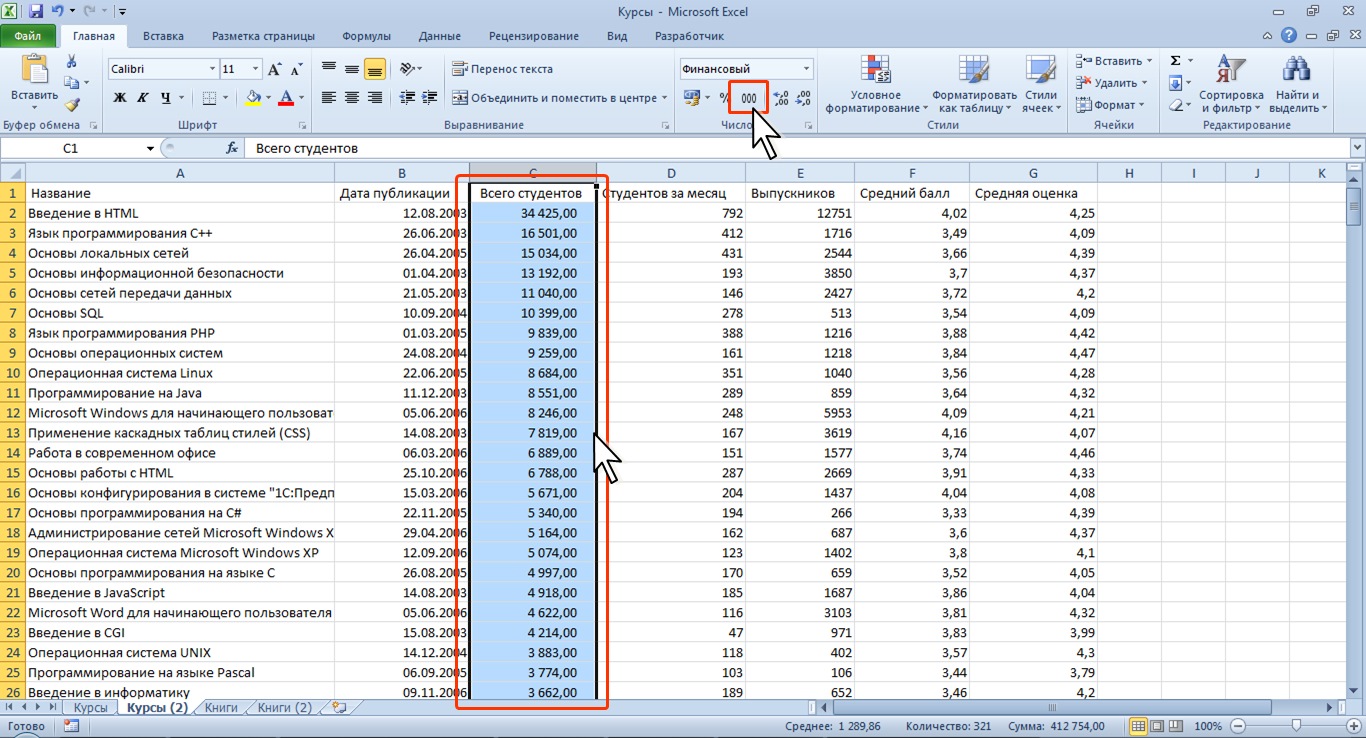The image size is (1366, 738).
Task: Click the red font color A icon
Action: coord(287,98)
